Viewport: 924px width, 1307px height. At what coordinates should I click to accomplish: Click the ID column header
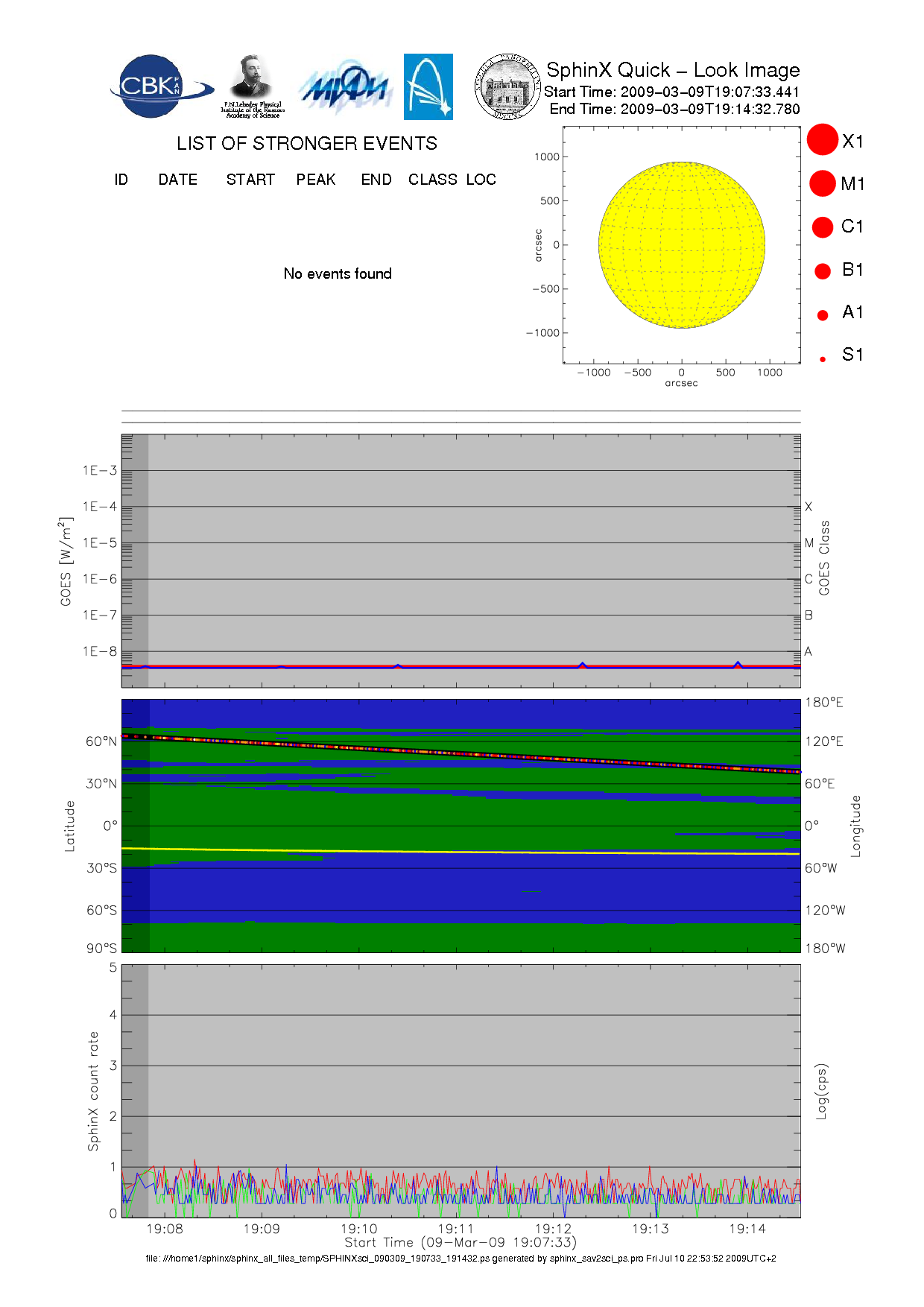click(121, 180)
